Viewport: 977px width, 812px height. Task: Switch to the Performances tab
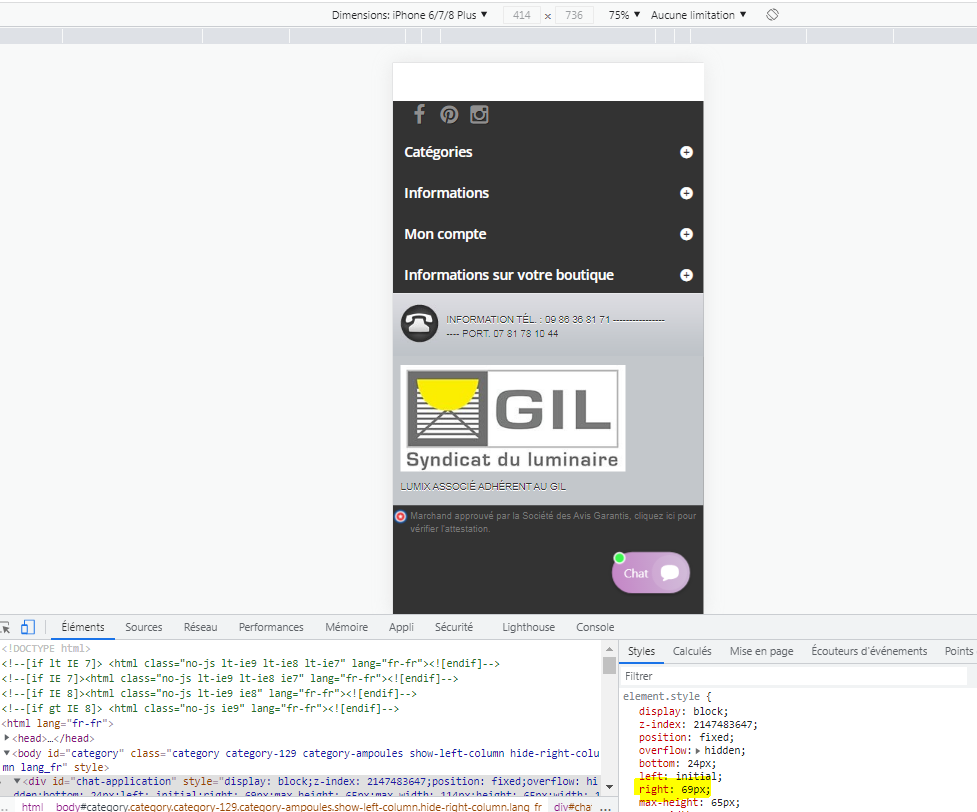[x=271, y=627]
